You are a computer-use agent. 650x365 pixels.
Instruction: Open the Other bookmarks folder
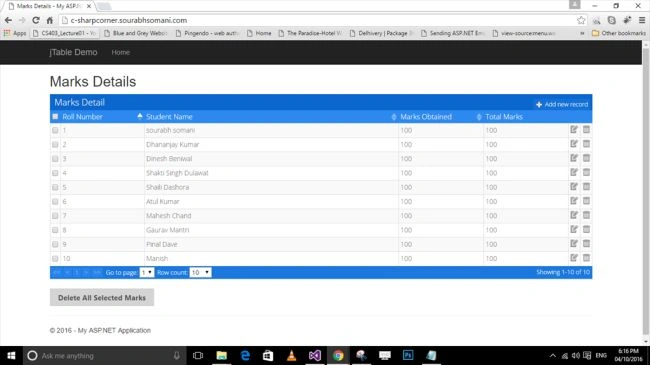(x=618, y=33)
